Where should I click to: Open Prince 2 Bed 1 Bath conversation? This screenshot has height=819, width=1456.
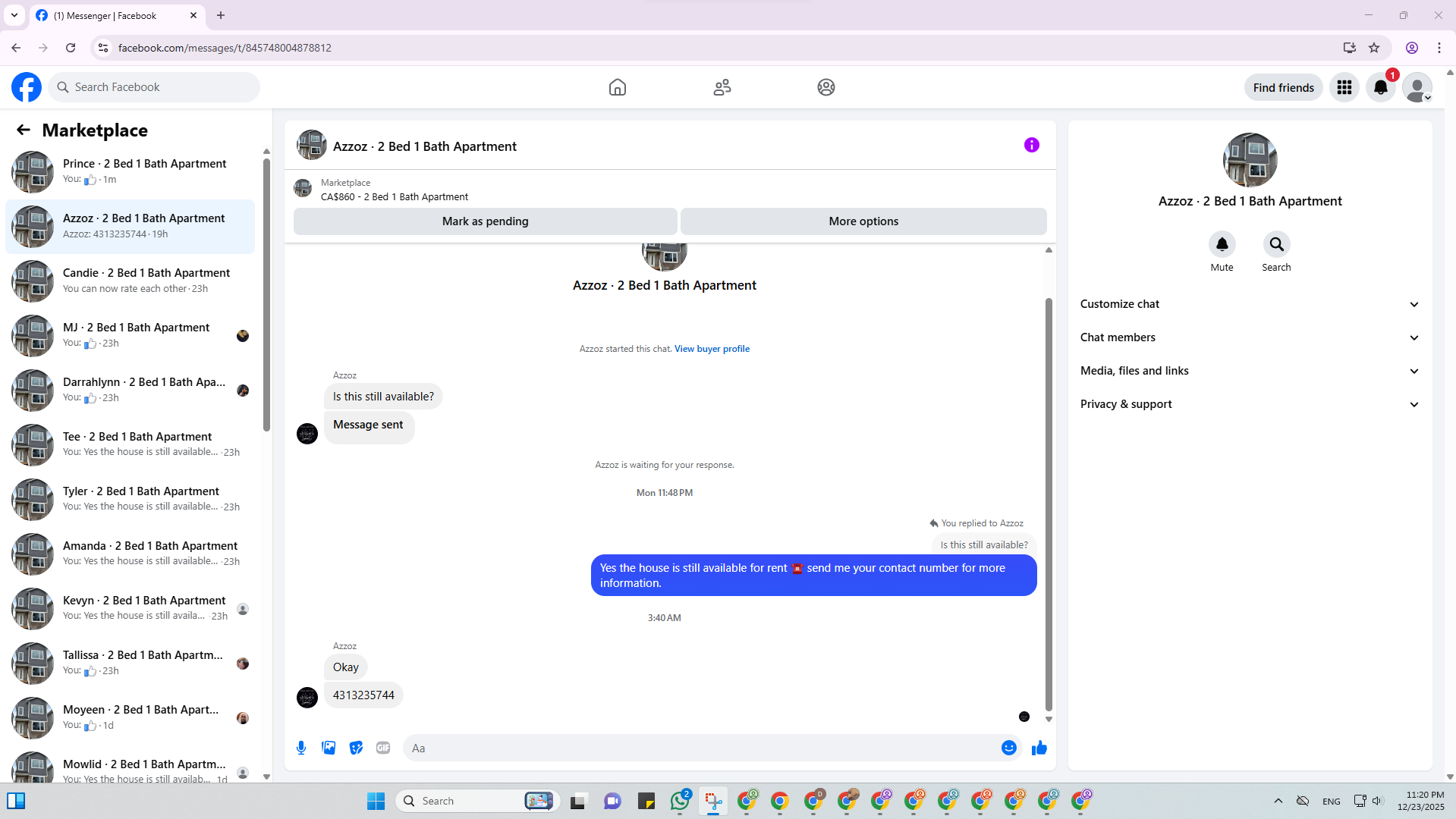pos(131,172)
